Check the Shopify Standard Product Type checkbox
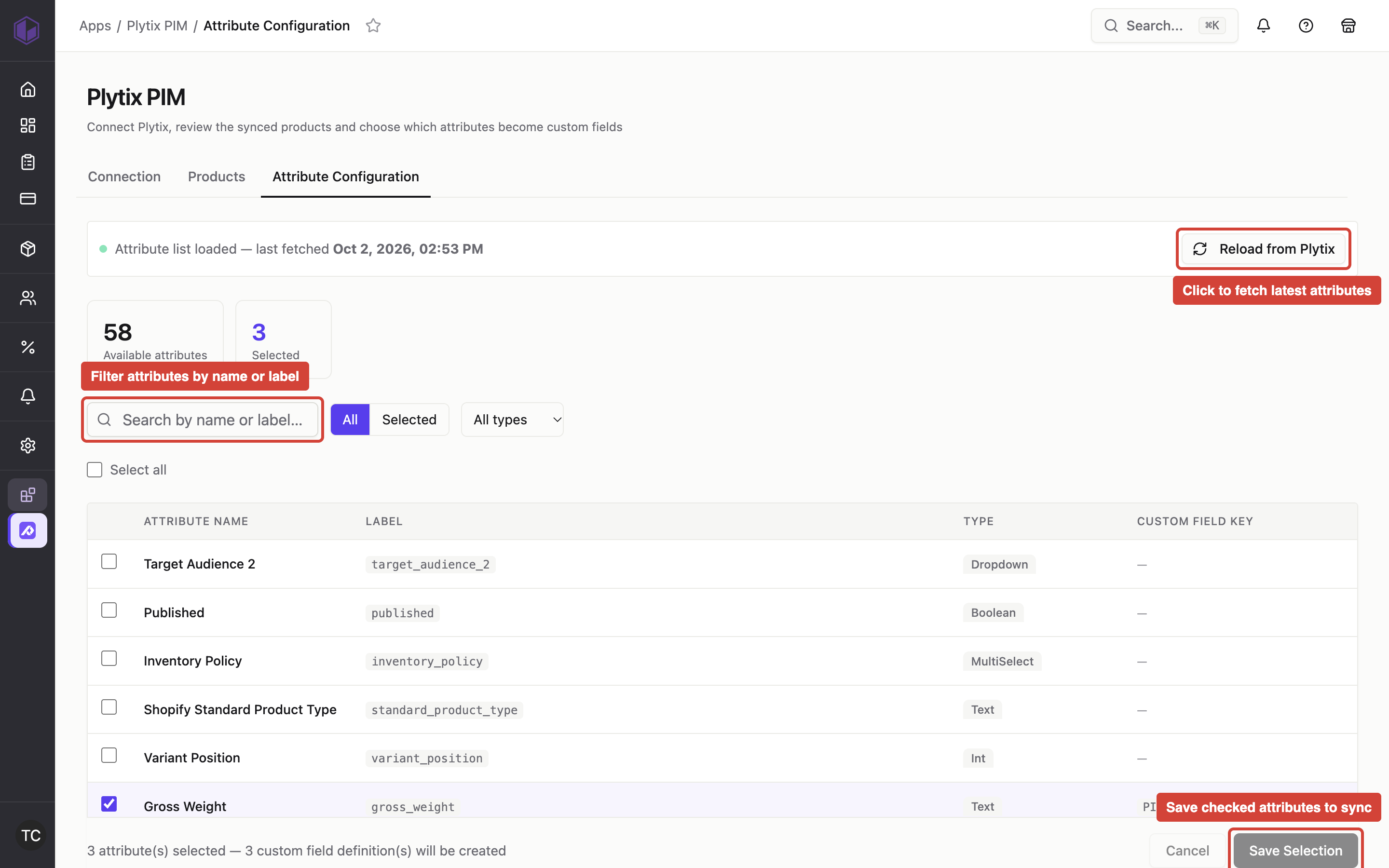 tap(109, 706)
